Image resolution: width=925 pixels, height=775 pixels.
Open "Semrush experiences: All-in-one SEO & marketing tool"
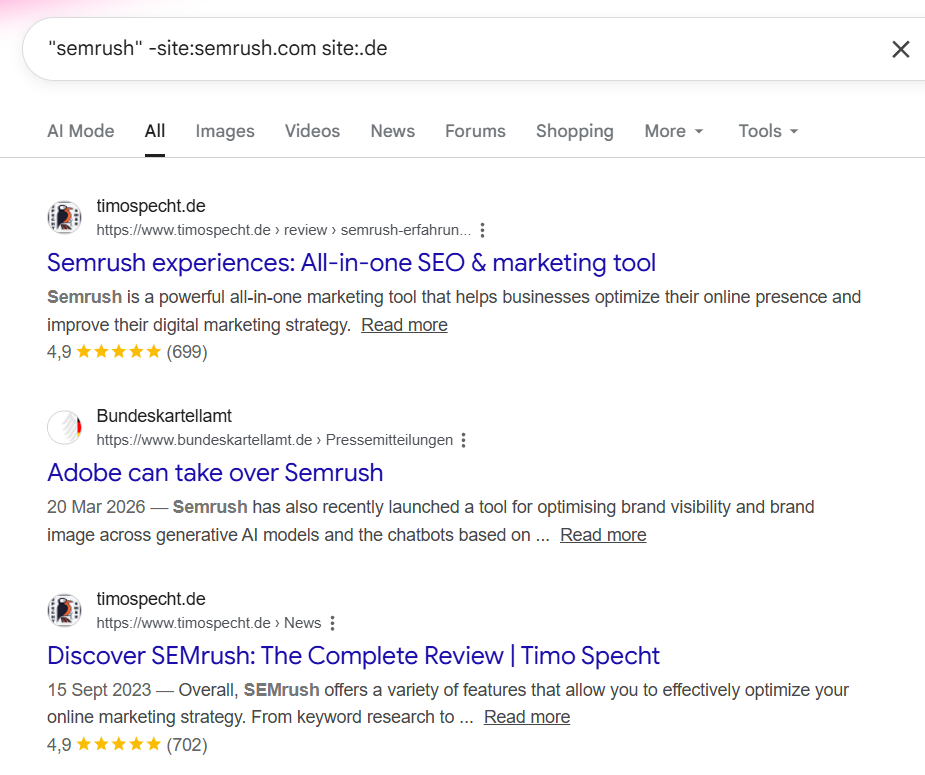pos(351,263)
